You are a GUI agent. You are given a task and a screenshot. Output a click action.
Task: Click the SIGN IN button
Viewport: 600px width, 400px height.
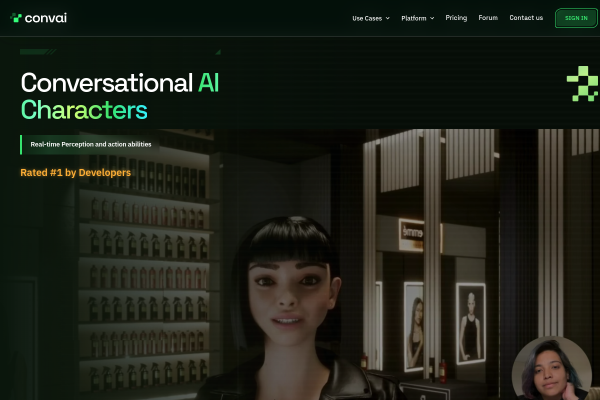point(576,18)
